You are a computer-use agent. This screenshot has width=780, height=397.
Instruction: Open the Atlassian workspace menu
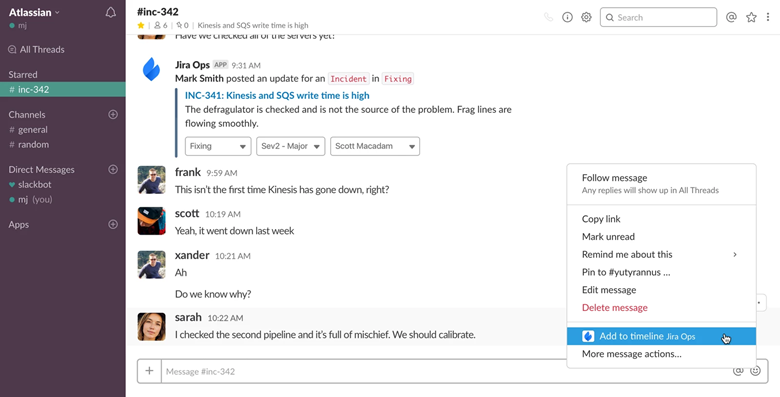34,12
